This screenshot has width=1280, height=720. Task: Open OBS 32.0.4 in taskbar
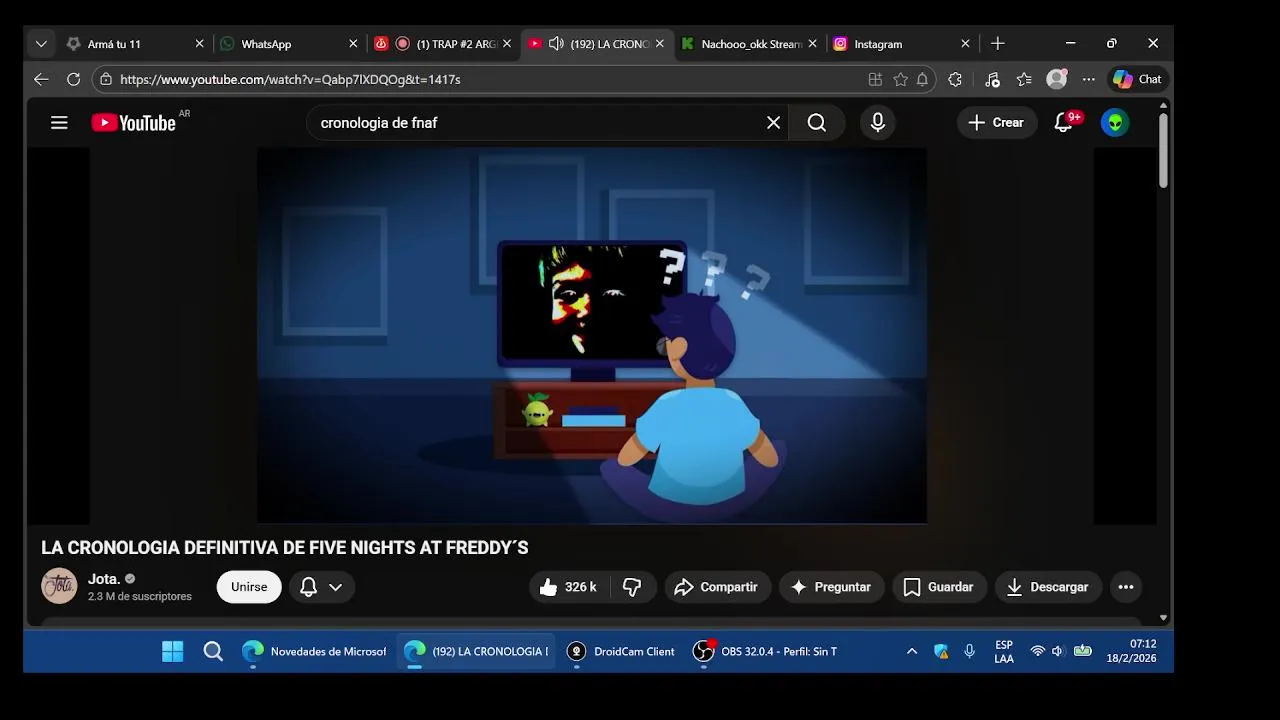coord(765,651)
